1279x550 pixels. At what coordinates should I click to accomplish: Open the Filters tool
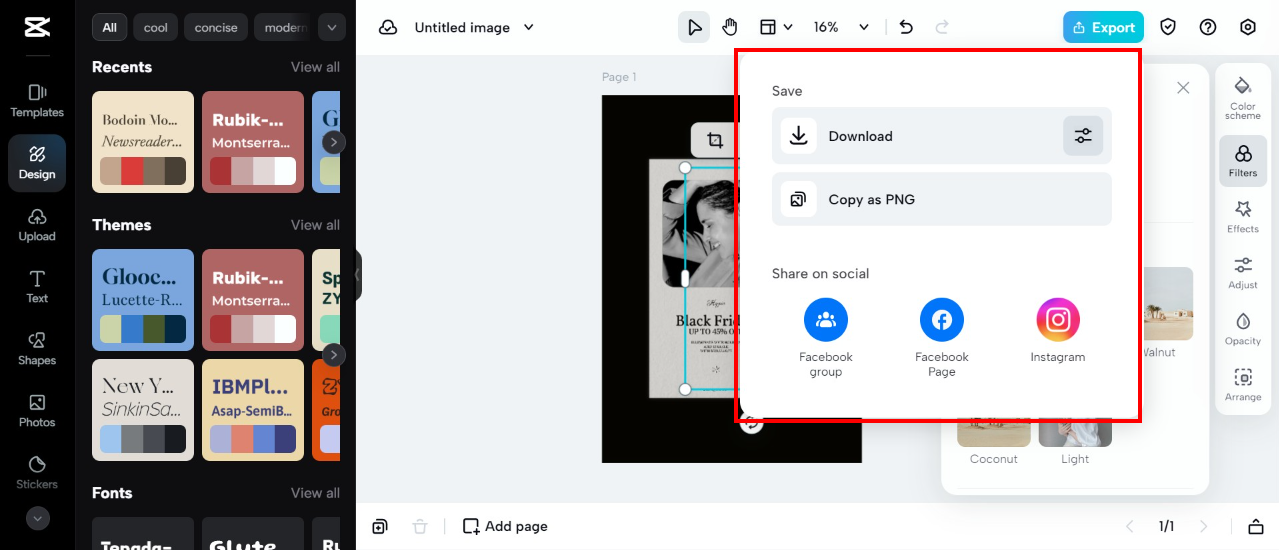point(1243,160)
